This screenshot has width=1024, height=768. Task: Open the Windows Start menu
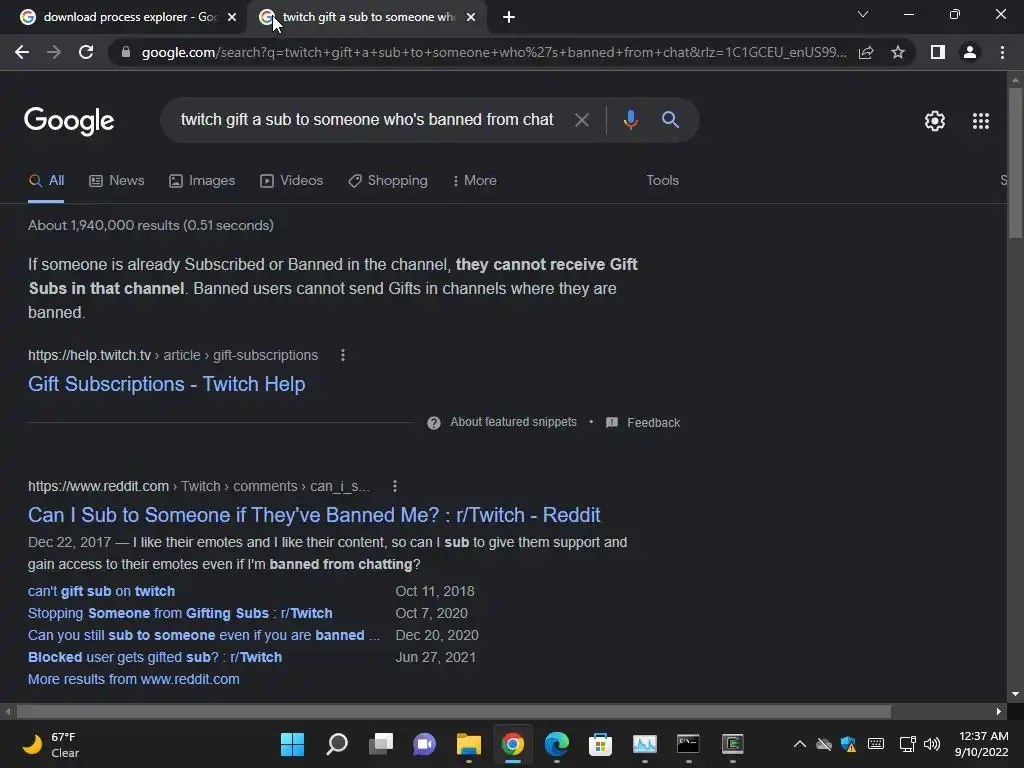tap(292, 744)
